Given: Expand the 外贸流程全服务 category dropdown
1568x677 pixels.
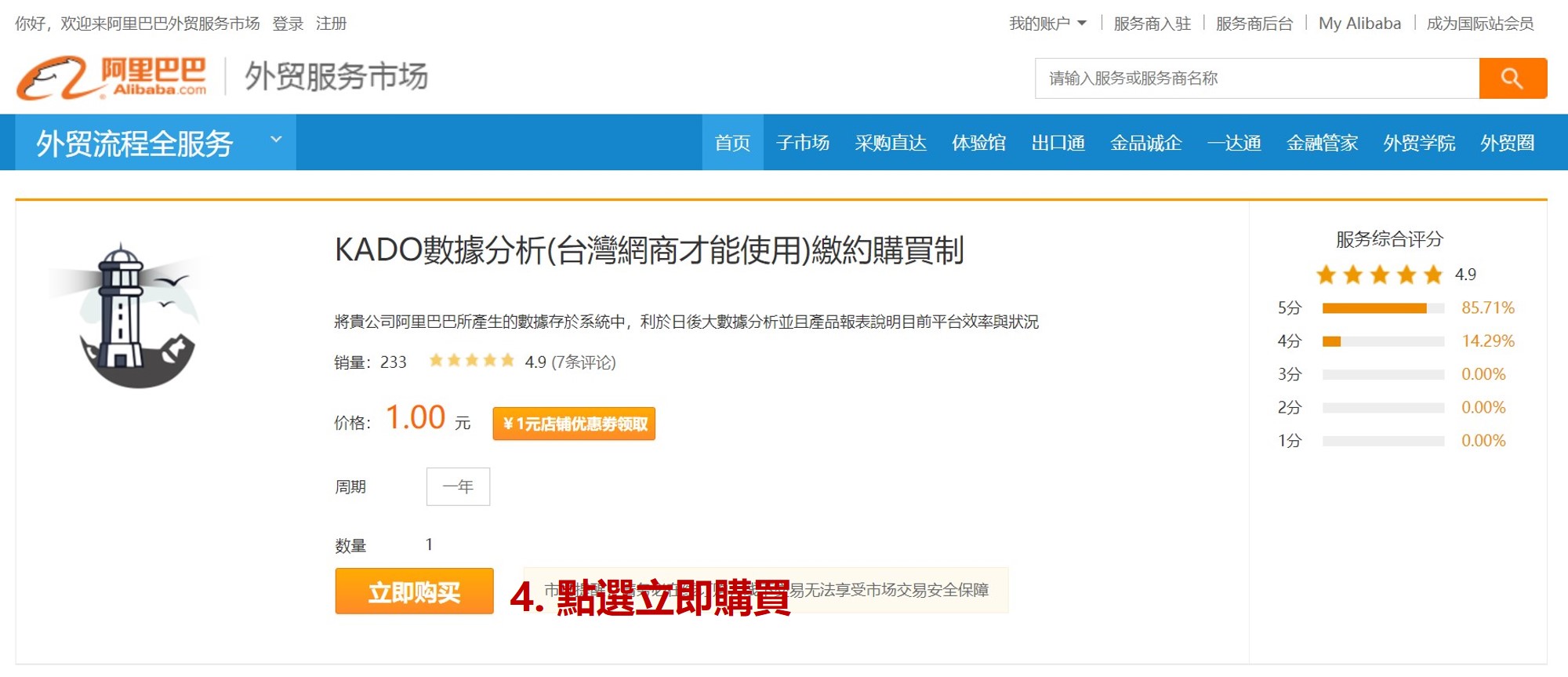Looking at the screenshot, I should [x=276, y=140].
